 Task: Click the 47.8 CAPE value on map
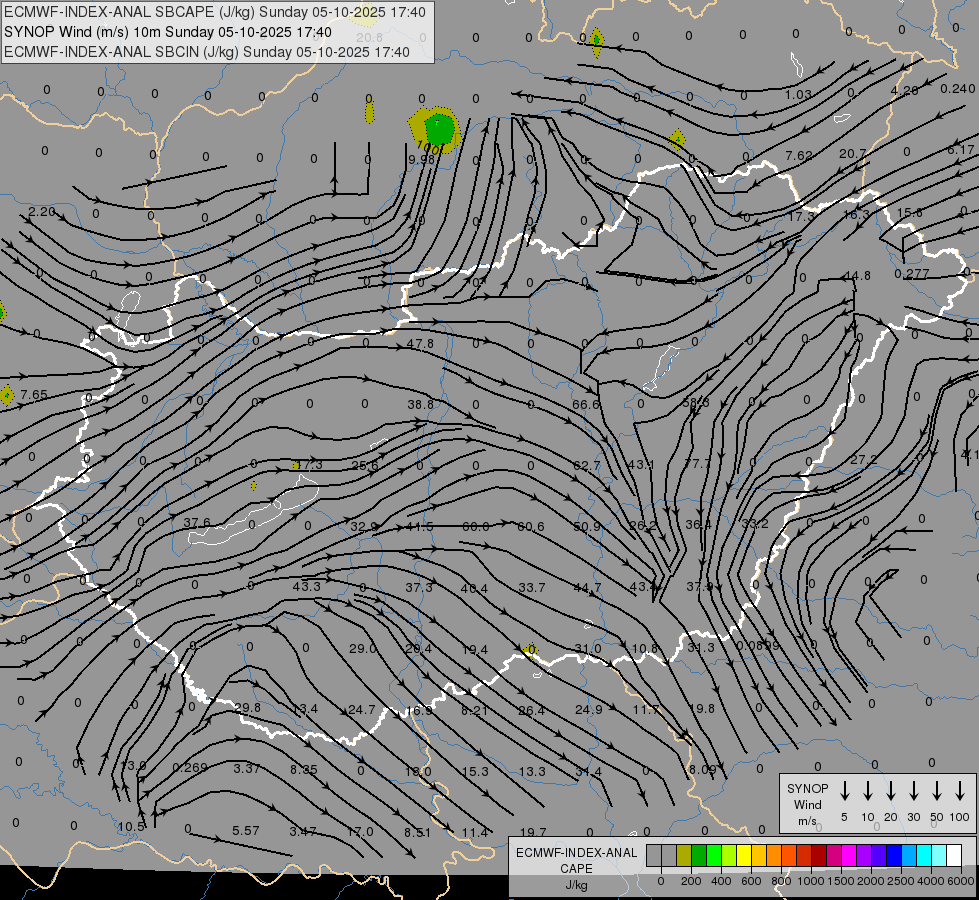tap(420, 344)
